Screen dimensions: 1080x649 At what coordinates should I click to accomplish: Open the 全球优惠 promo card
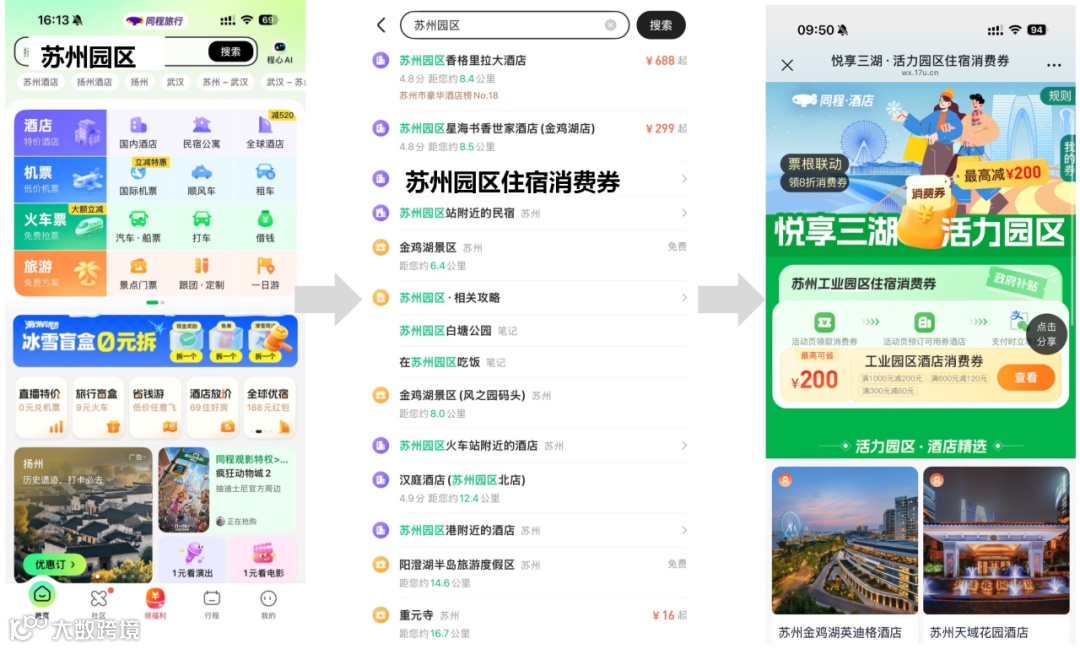(x=269, y=407)
